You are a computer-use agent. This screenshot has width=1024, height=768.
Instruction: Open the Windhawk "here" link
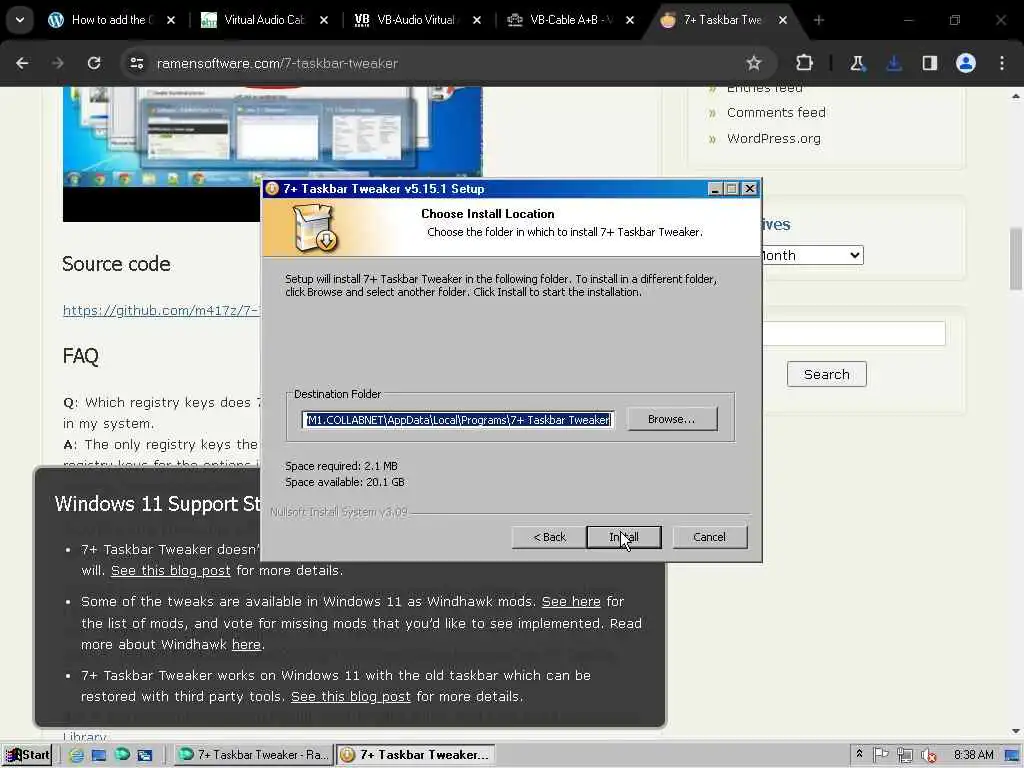[246, 645]
